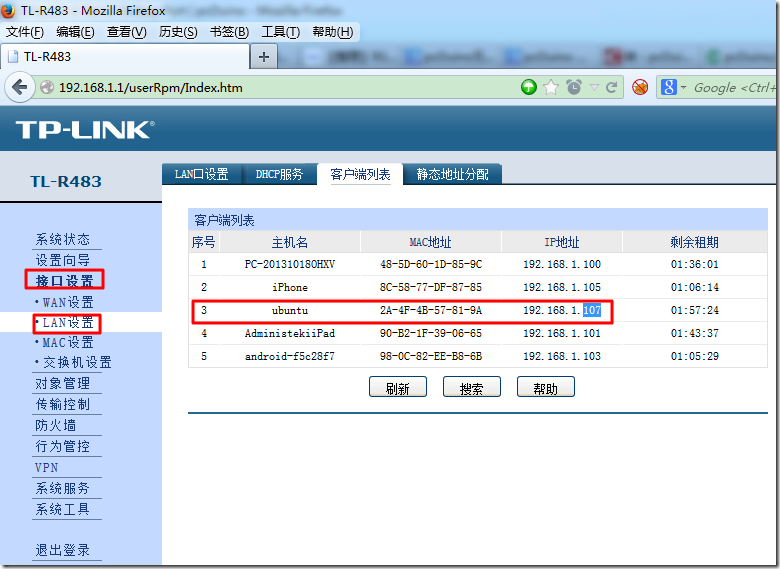Image resolution: width=780 pixels, height=569 pixels.
Task: Click hostname AdministekiiPad
Action: (290, 333)
